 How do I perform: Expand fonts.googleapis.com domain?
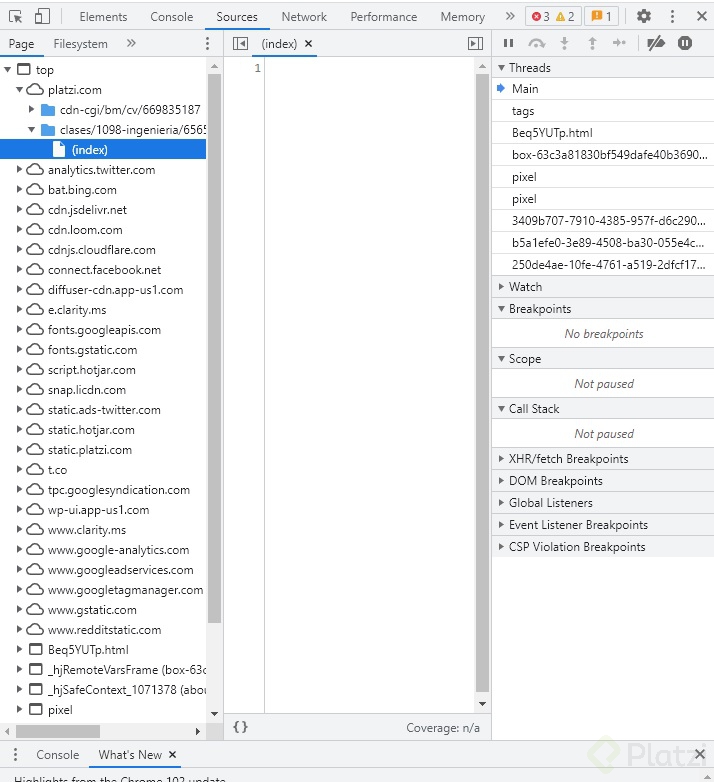click(19, 329)
